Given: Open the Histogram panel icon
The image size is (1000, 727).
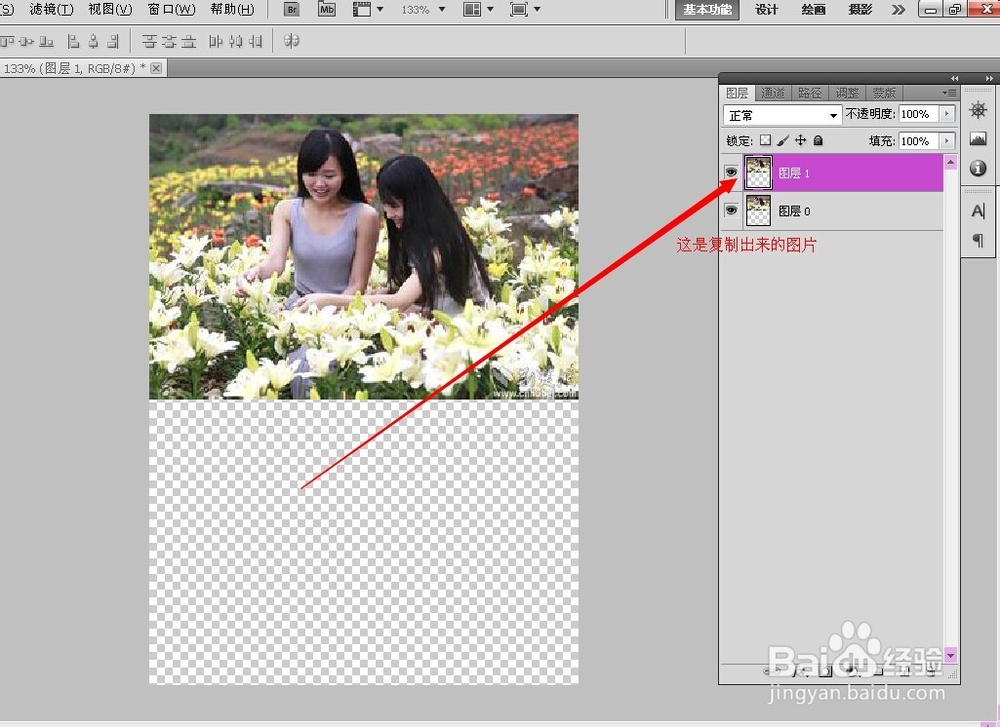Looking at the screenshot, I should coord(978,138).
